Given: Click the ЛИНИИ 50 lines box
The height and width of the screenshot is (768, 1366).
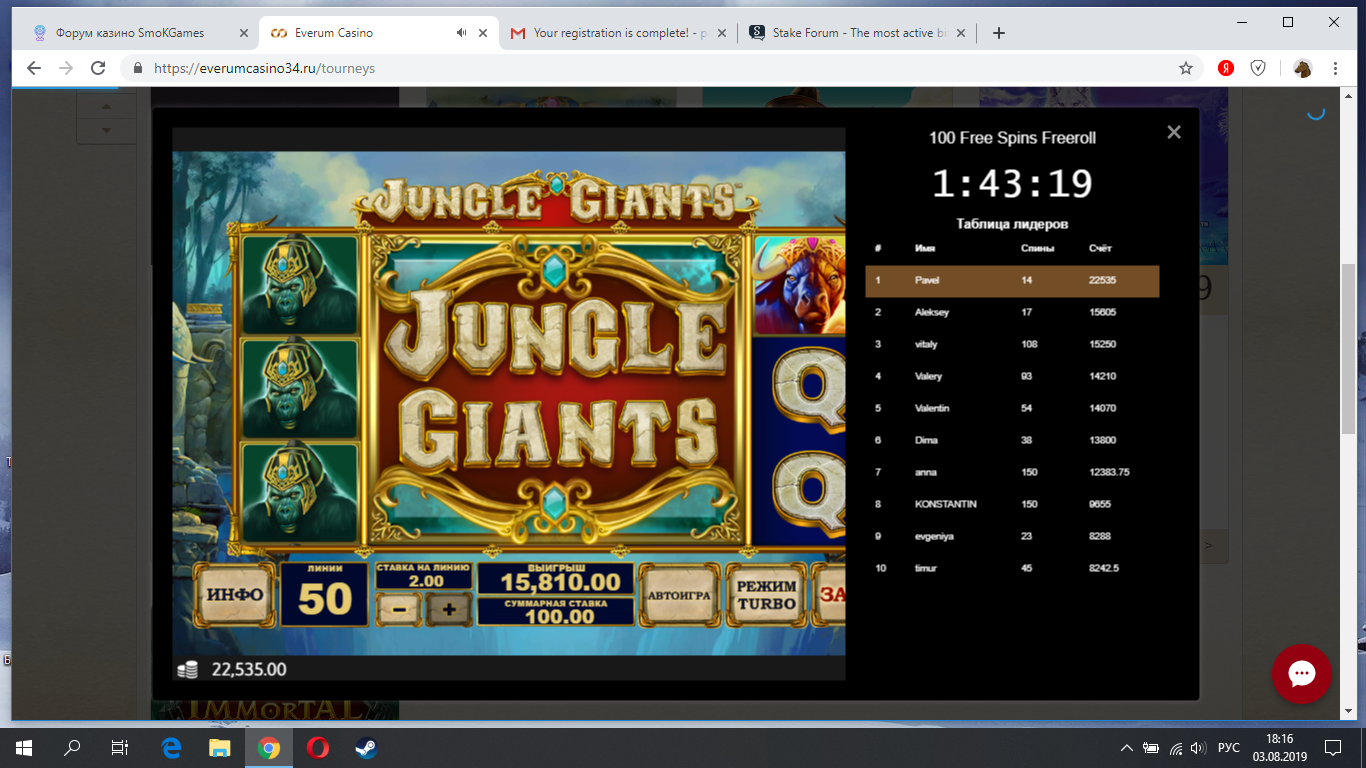Looking at the screenshot, I should coord(325,594).
